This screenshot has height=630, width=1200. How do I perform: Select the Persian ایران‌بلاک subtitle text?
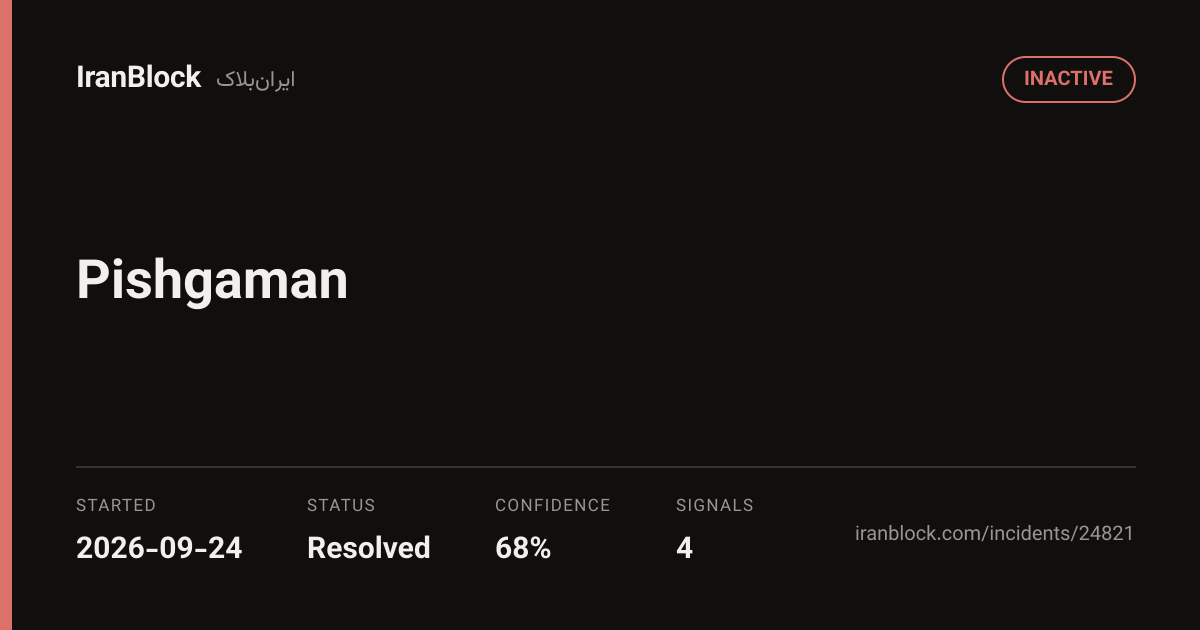tap(256, 80)
